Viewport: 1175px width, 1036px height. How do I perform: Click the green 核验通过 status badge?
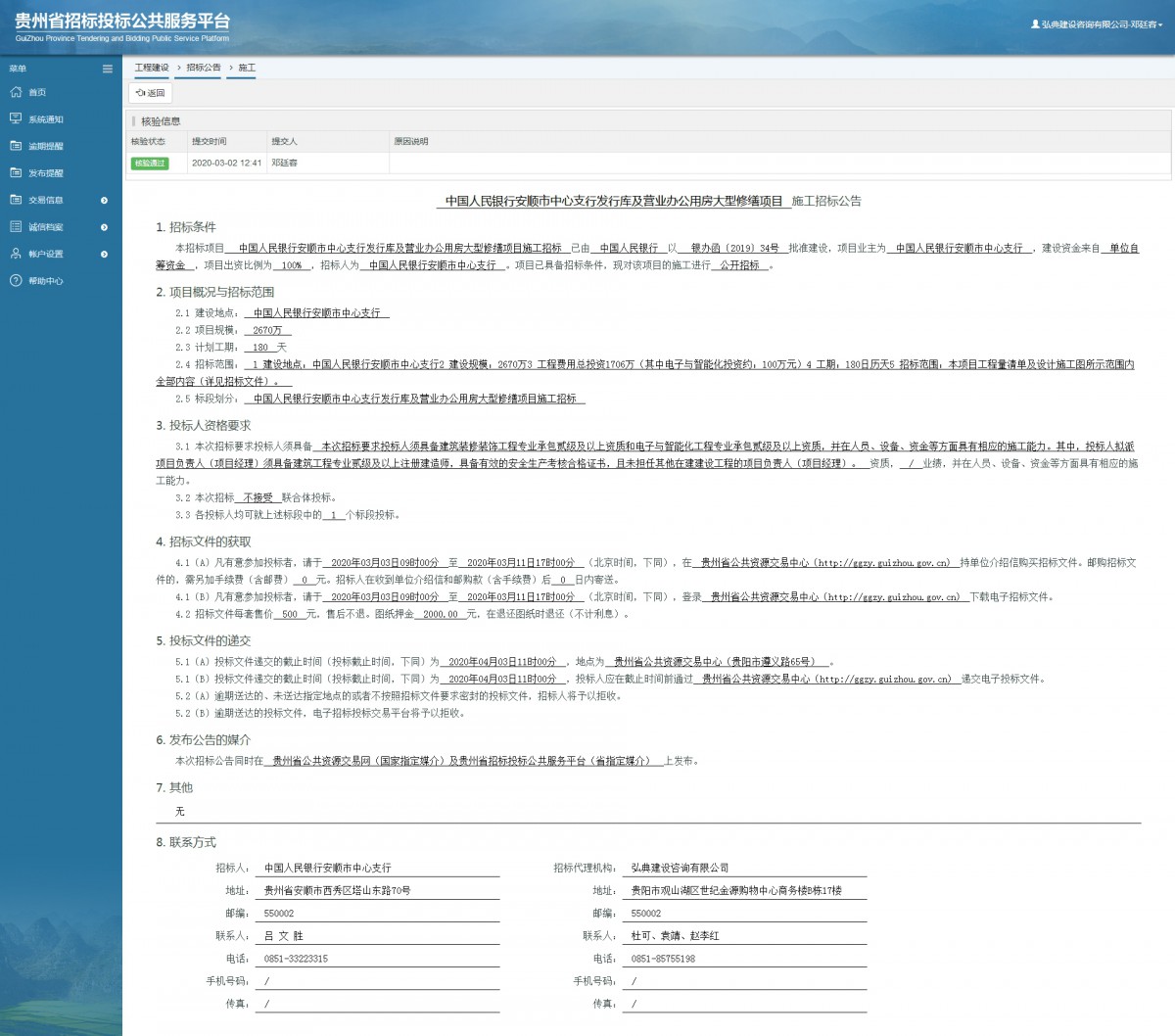pyautogui.click(x=150, y=164)
